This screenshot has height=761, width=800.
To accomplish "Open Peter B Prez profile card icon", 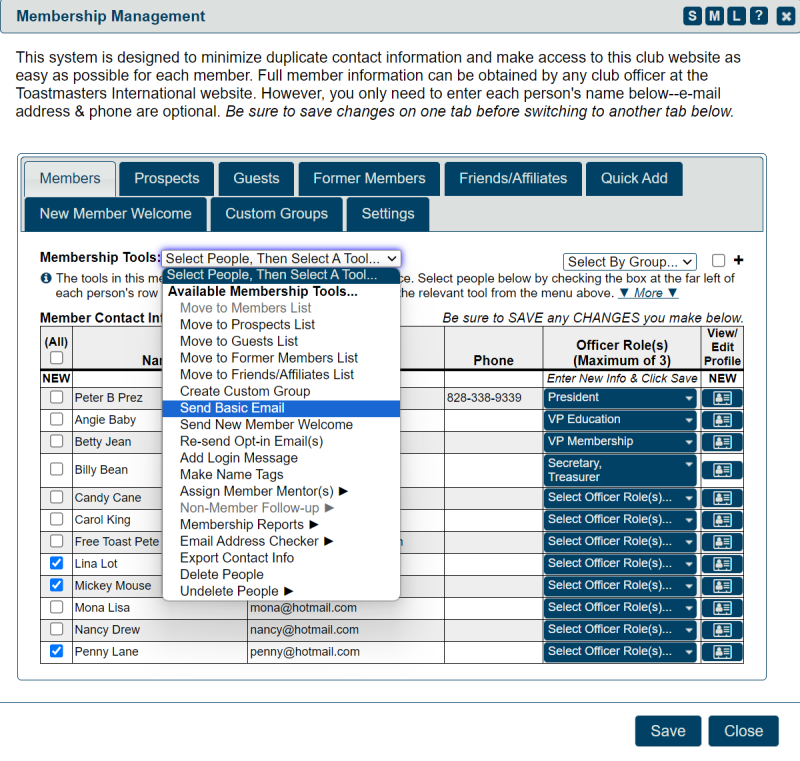I will click(722, 398).
